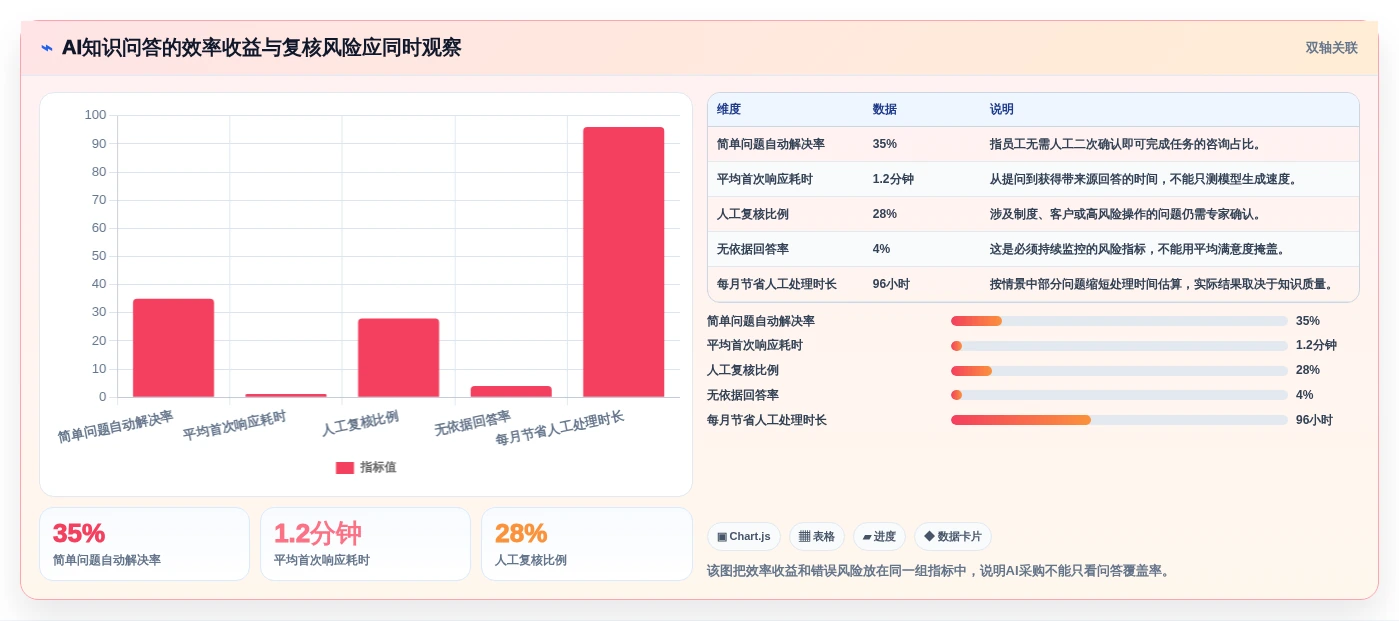Viewport: 1399px width, 621px height.
Task: Click x-axis label 人工复核比例 under chart
Action: click(361, 423)
